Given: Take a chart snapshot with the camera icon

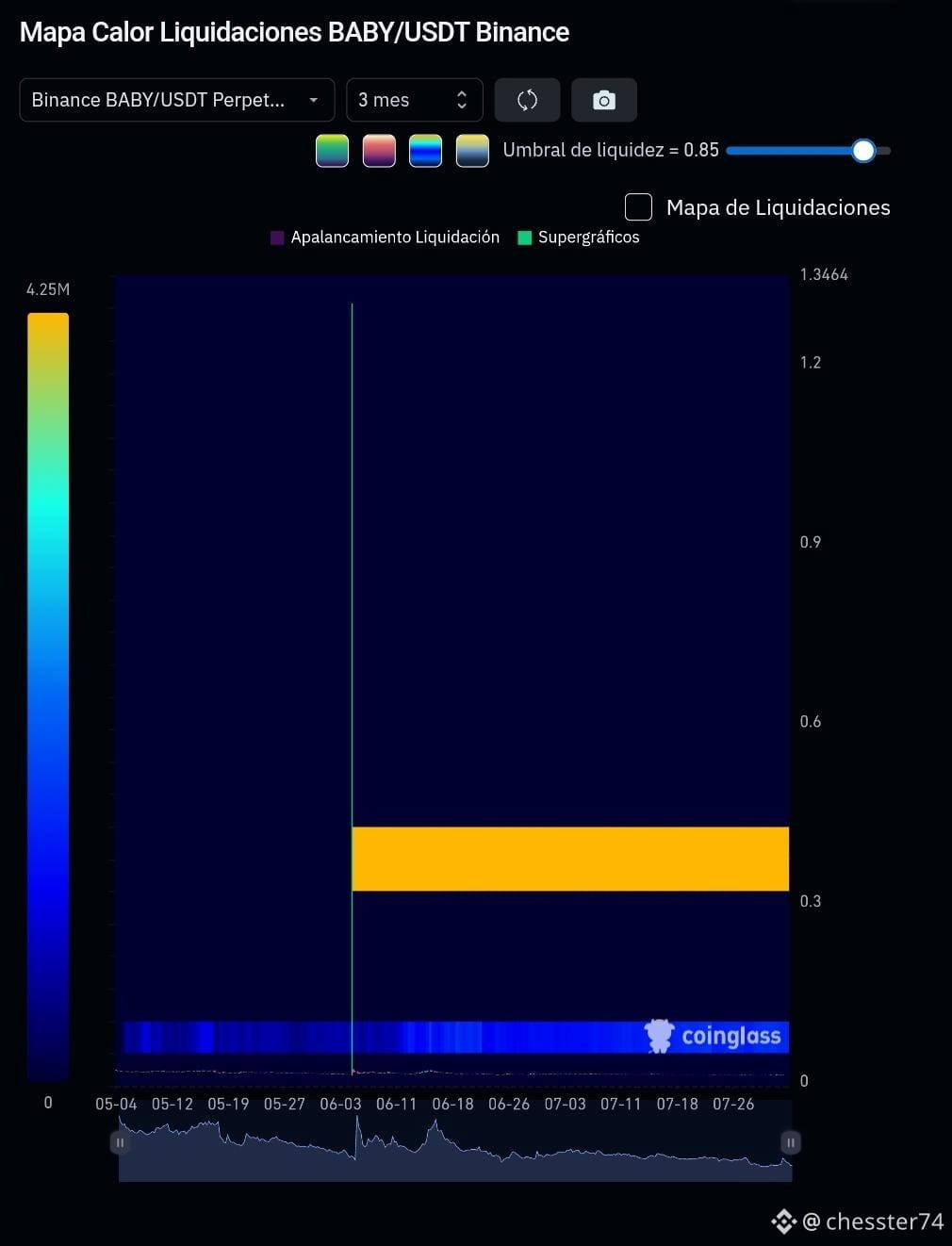Looking at the screenshot, I should [604, 100].
